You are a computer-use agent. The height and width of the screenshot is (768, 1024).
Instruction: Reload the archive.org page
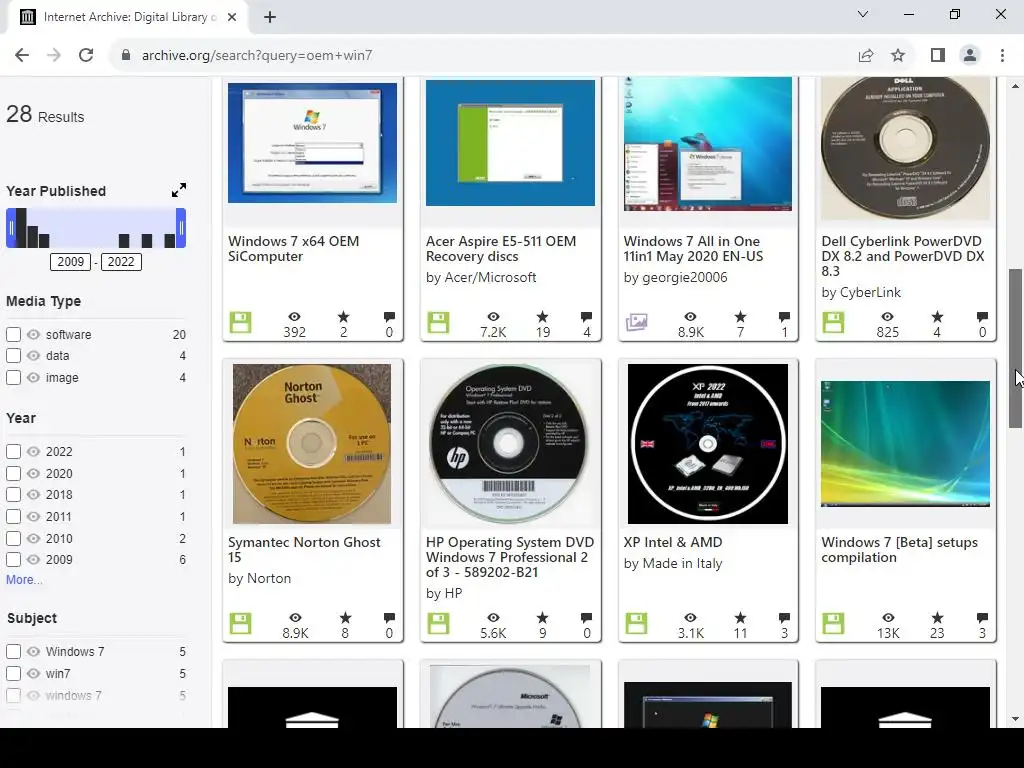point(86,56)
